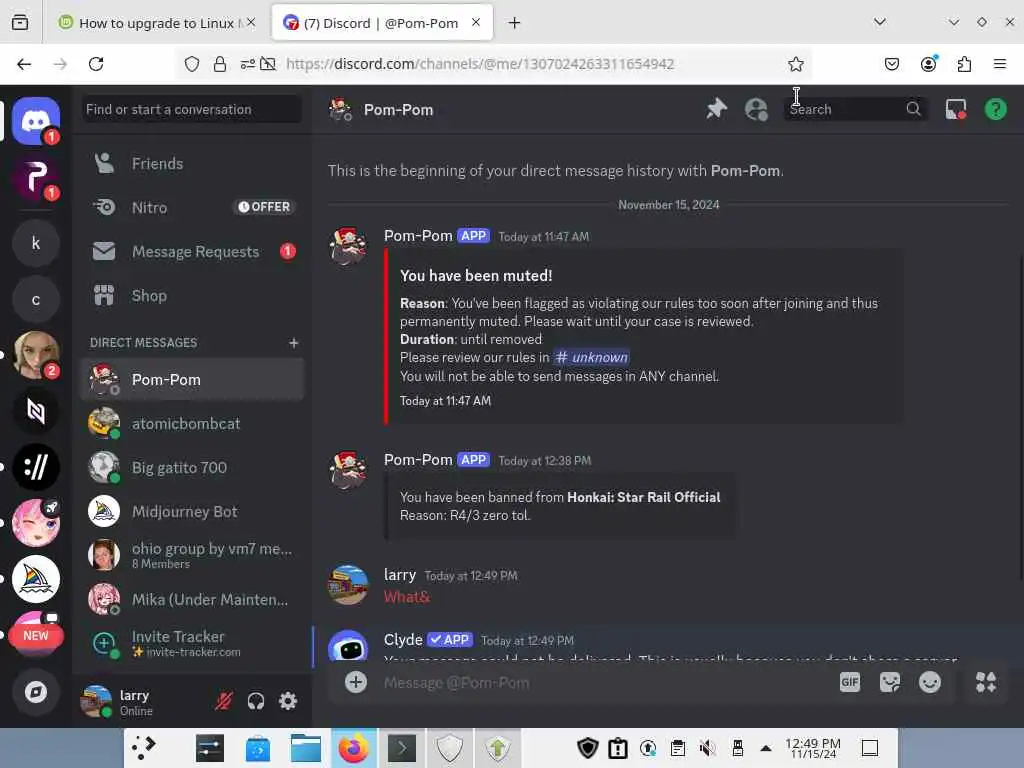
Task: Open the Apps launcher icon in message bar
Action: pos(985,682)
